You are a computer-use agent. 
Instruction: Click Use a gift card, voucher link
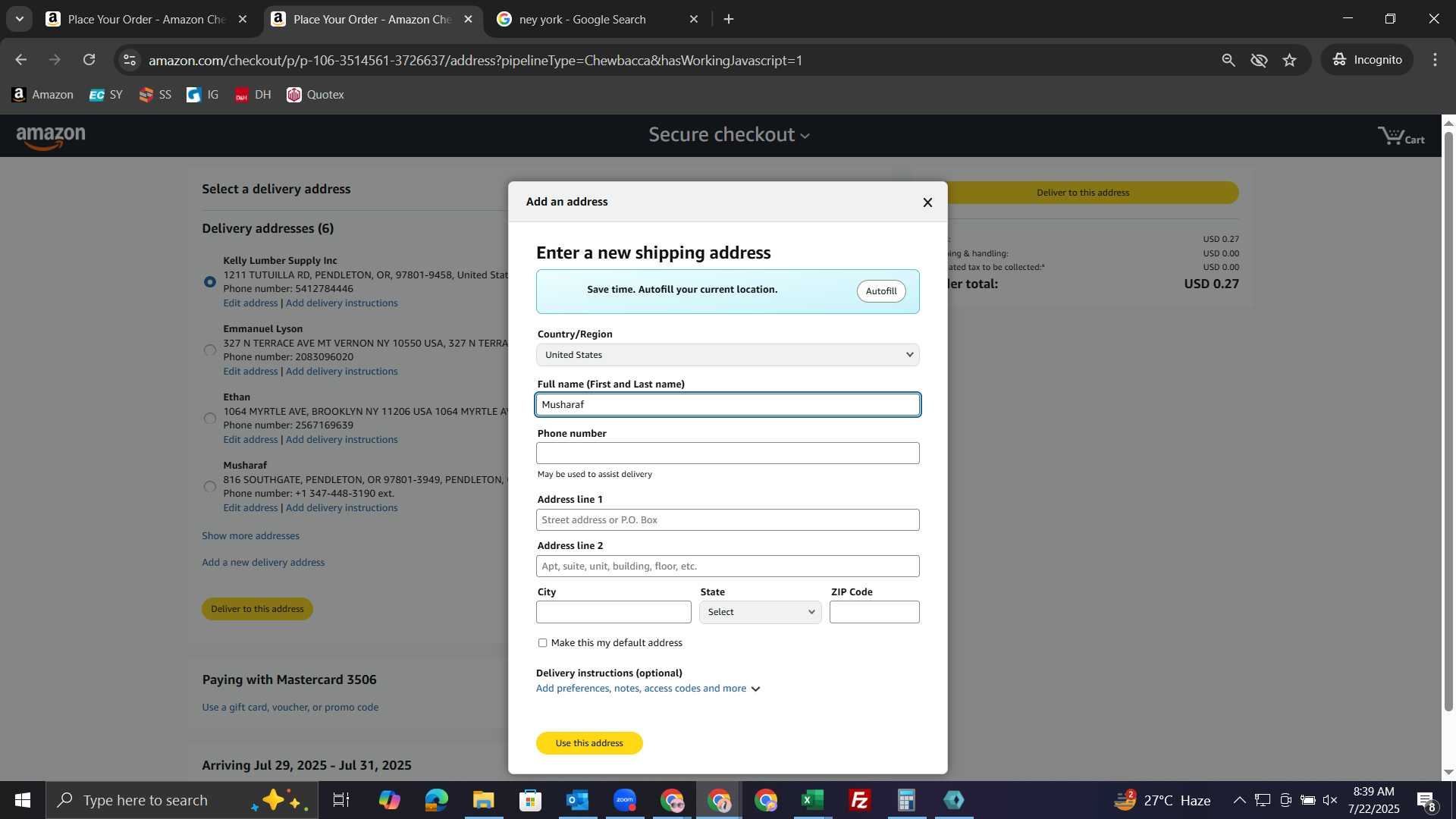290,708
